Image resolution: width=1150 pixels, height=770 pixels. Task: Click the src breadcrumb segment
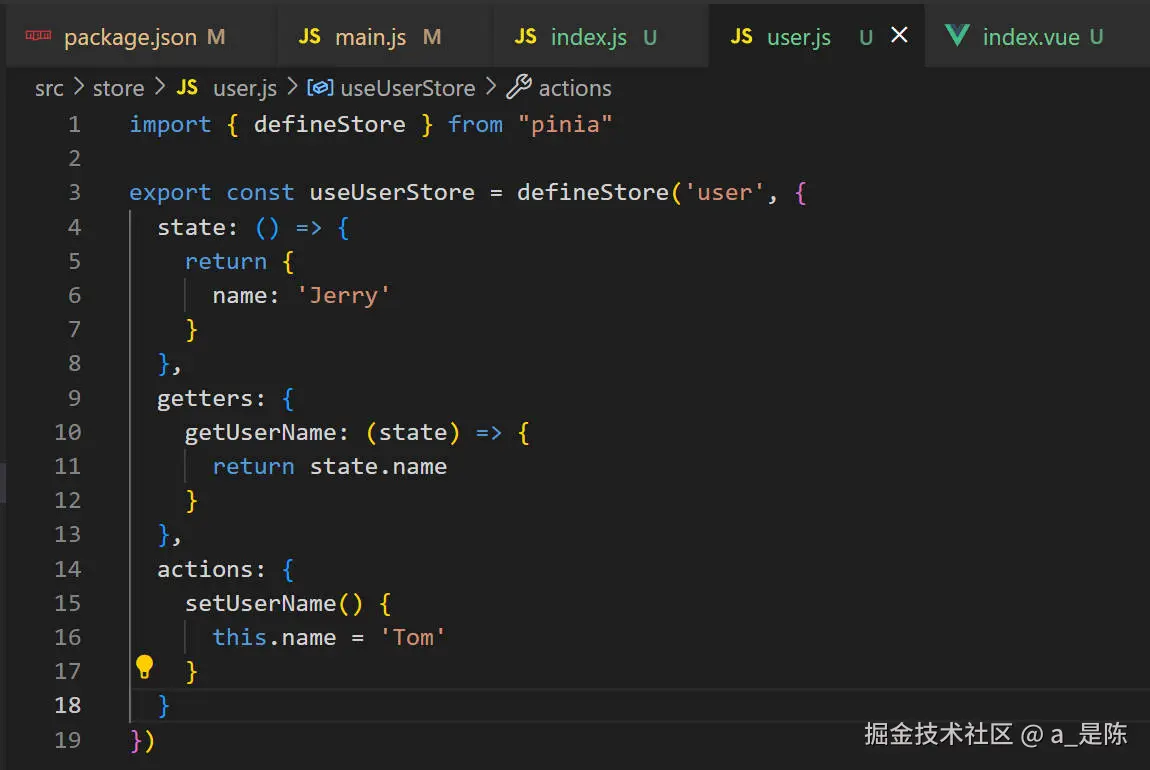(49, 89)
